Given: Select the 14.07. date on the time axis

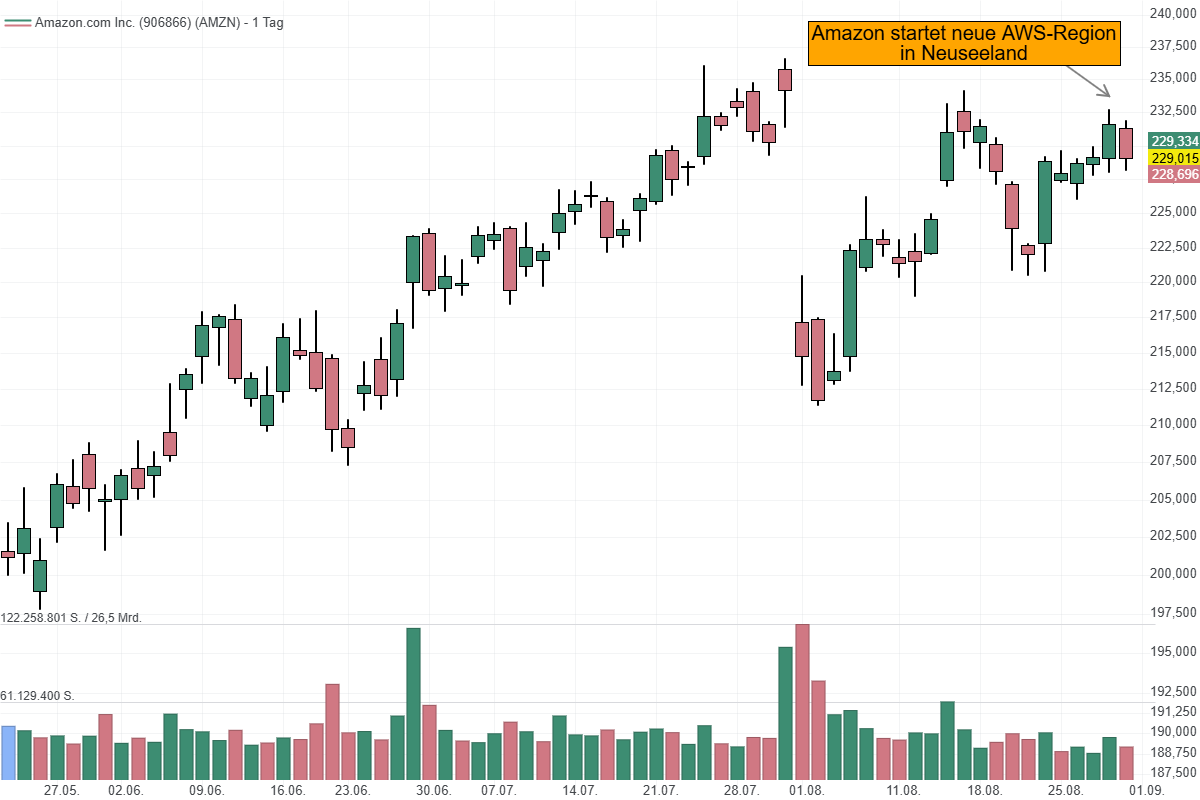Looking at the screenshot, I should pyautogui.click(x=579, y=791).
